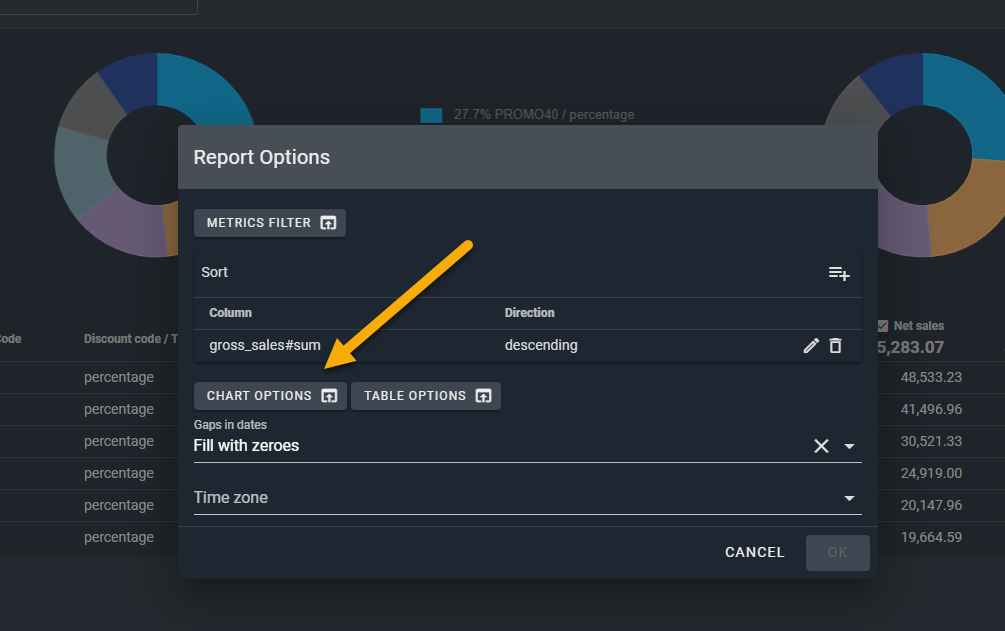Open Table Options via its popup icon

coord(483,396)
